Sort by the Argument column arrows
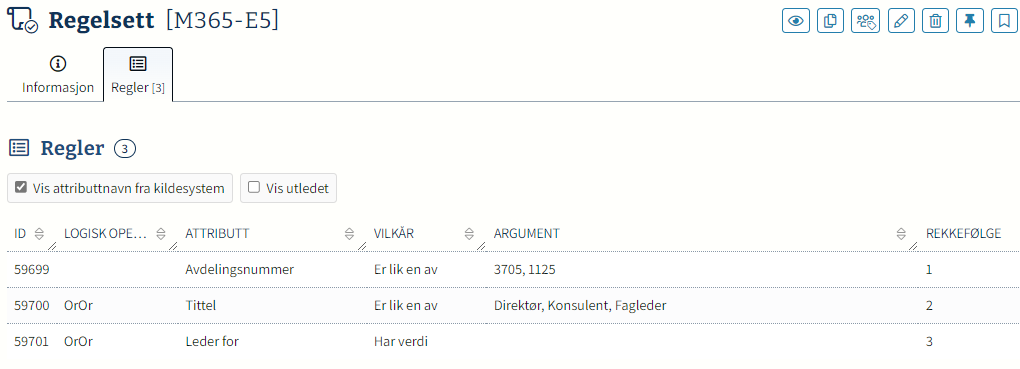The image size is (1020, 369). pyautogui.click(x=901, y=234)
